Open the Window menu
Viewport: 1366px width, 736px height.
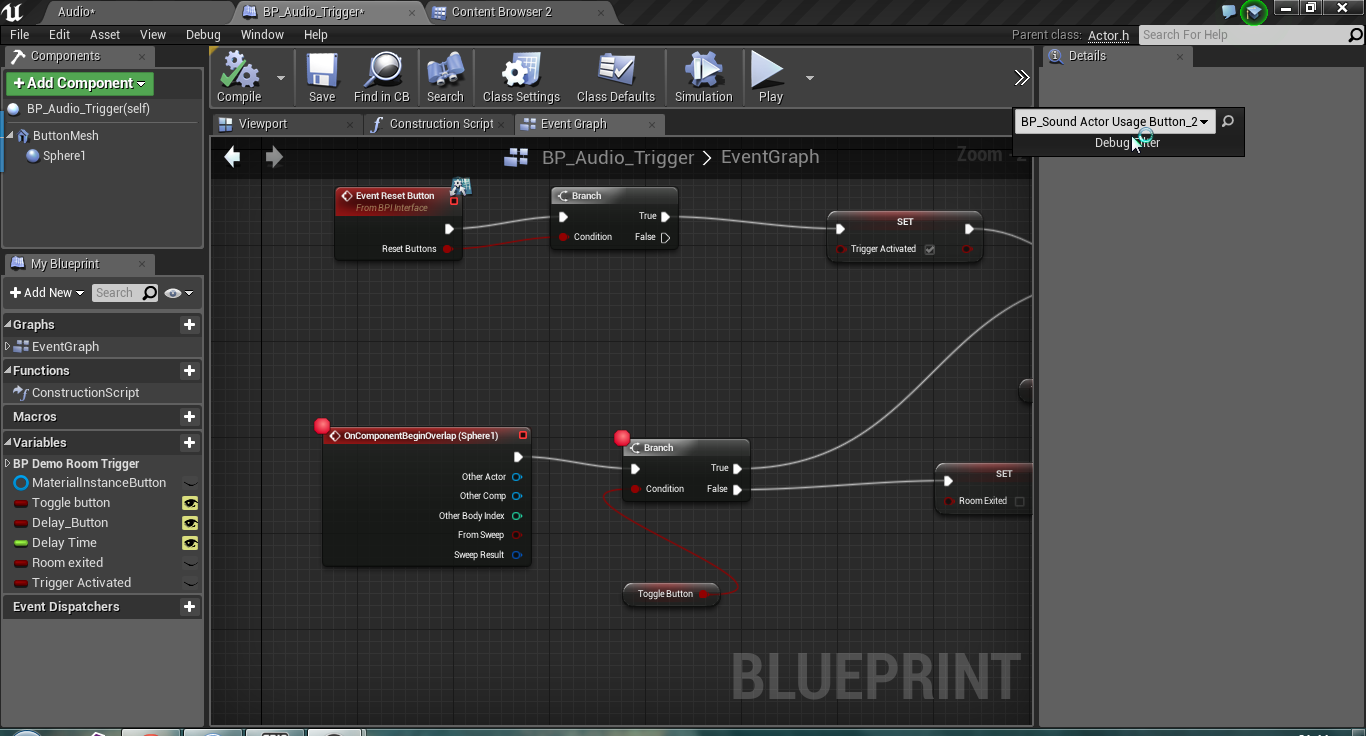click(x=262, y=34)
